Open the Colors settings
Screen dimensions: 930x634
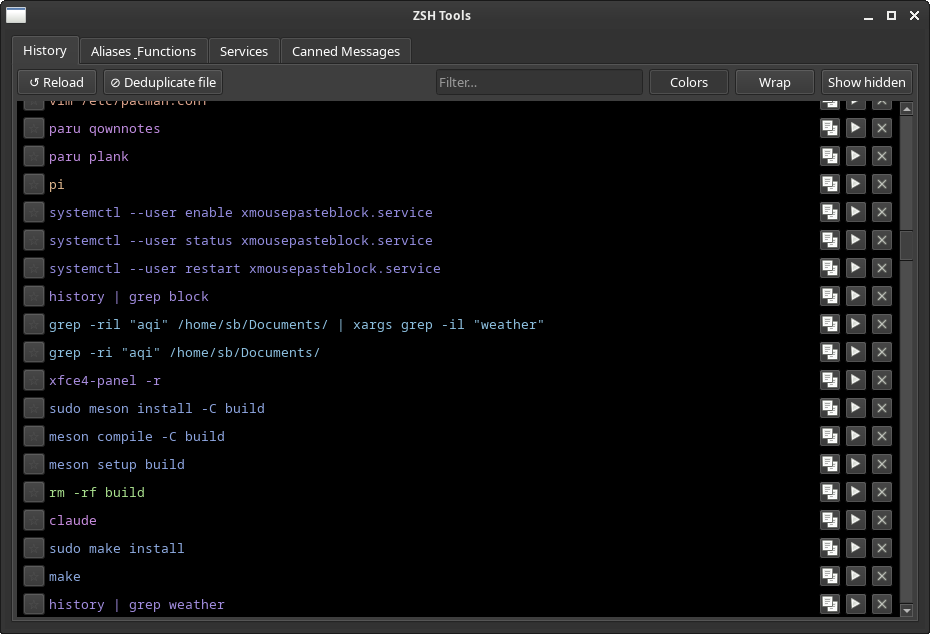coord(689,82)
